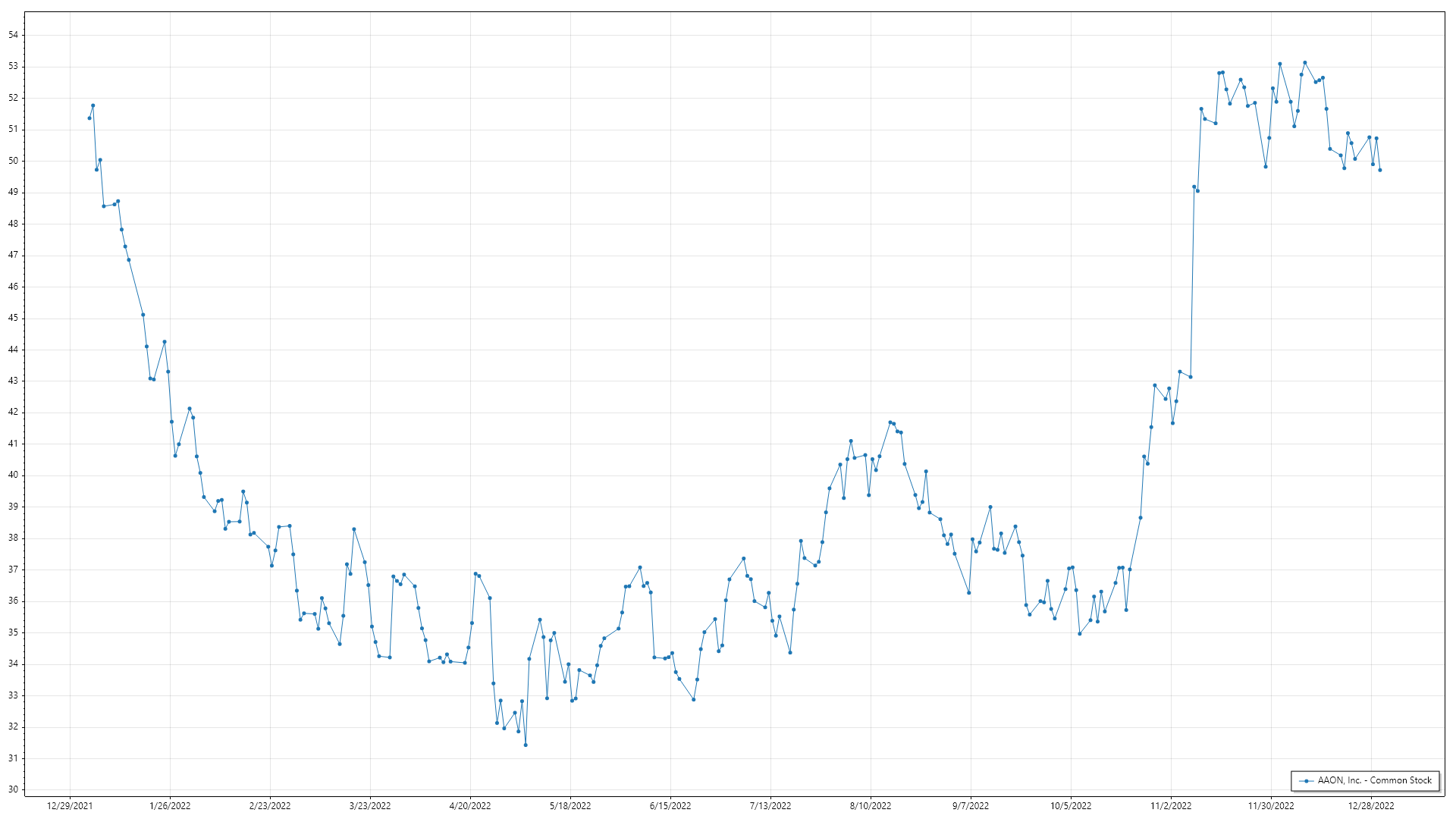Screen dimensions: 1456x819
Task: Select the 42 y-axis tick label
Action: click(x=13, y=413)
